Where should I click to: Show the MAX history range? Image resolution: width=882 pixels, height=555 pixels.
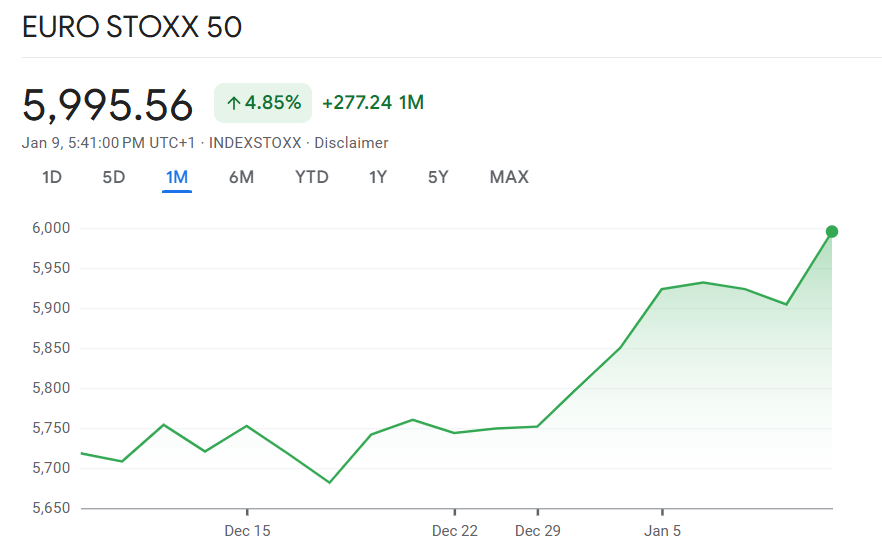pyautogui.click(x=509, y=177)
